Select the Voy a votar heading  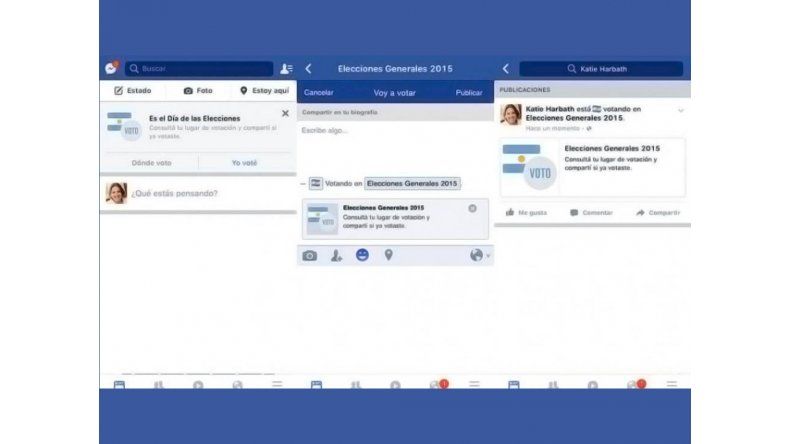[x=394, y=93]
